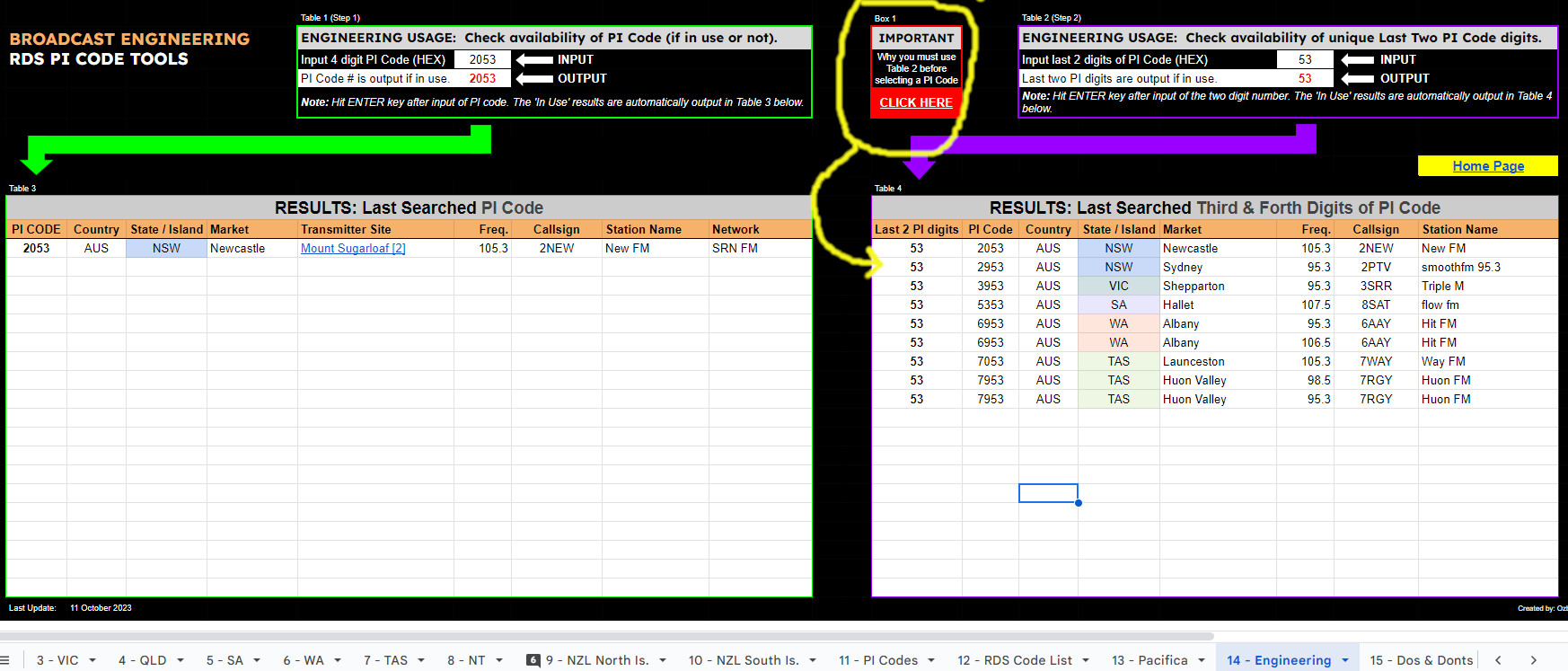Click the red CLICK HERE link
The image size is (1568, 671).
point(915,102)
